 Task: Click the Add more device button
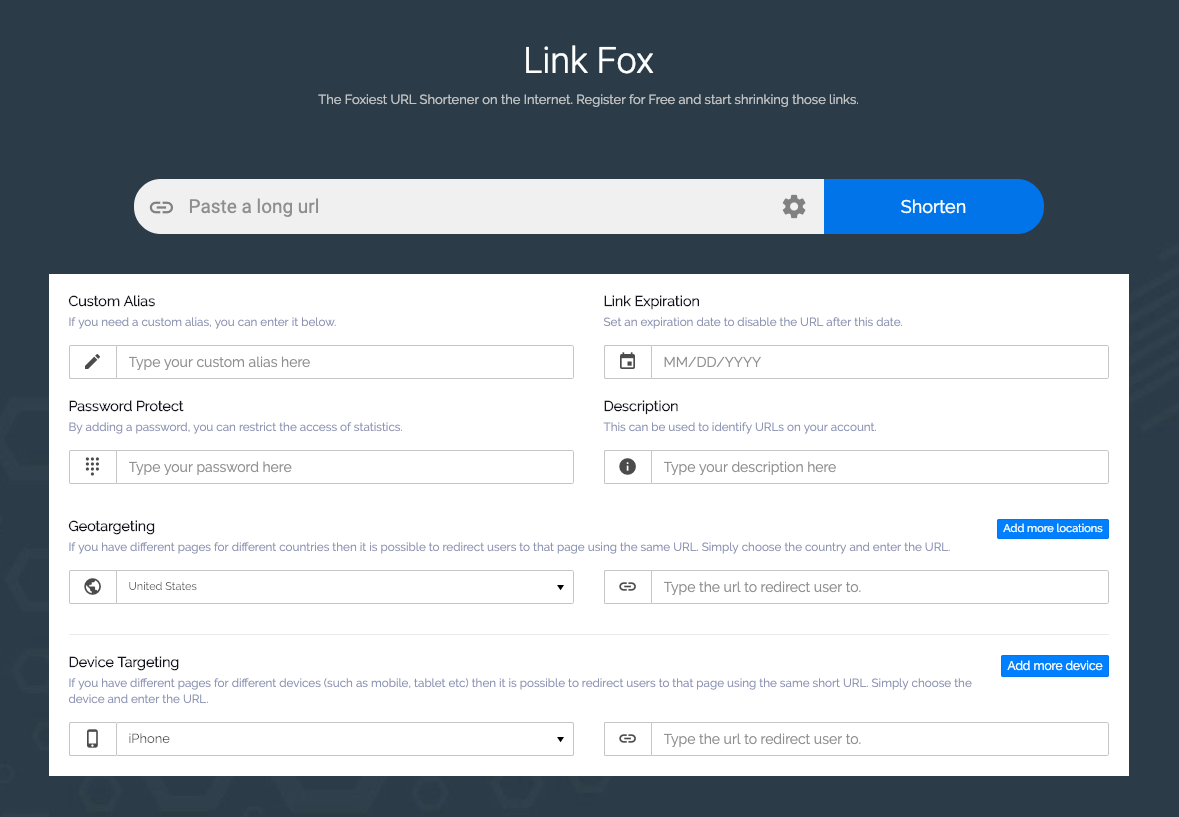pyautogui.click(x=1054, y=665)
